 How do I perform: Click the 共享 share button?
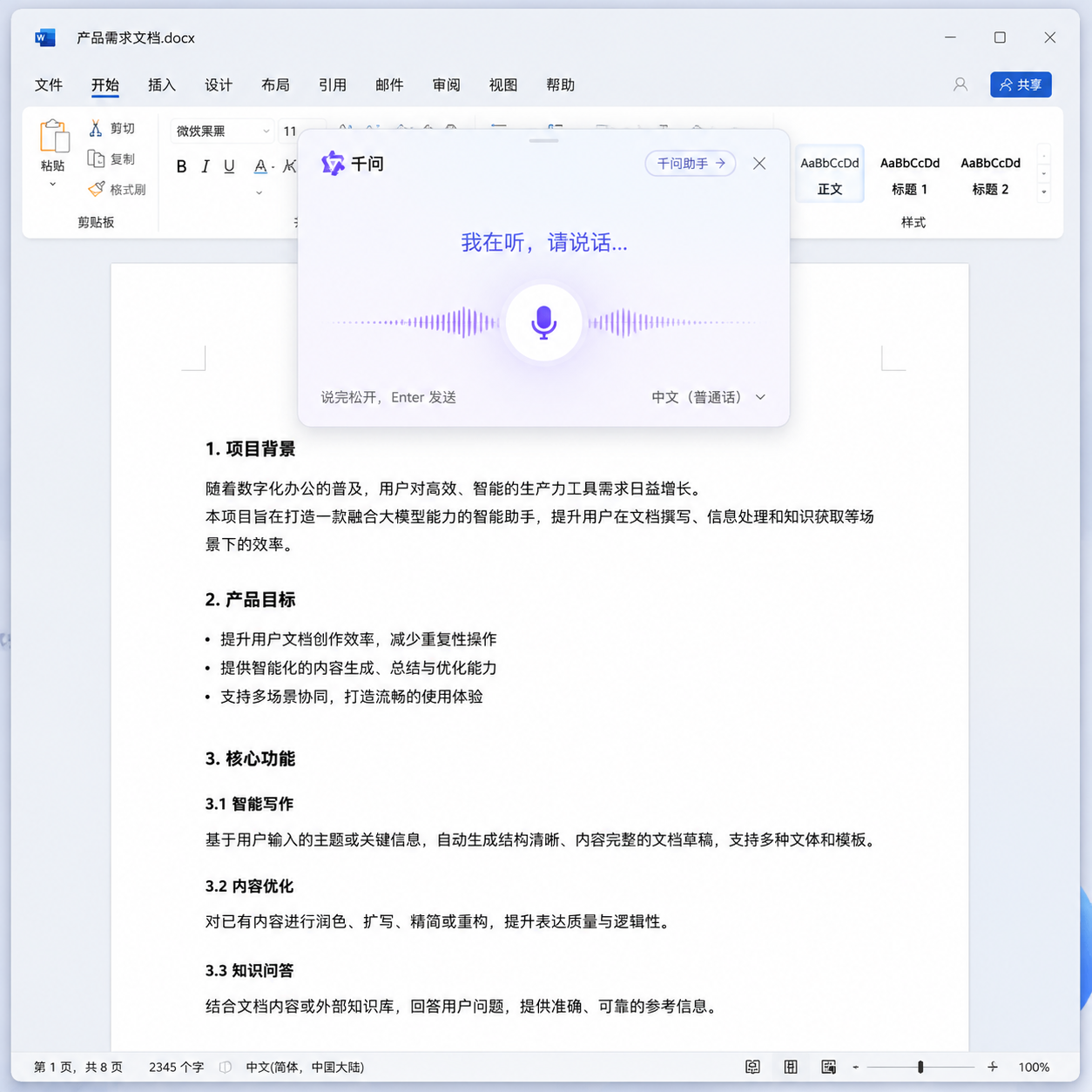[x=1021, y=84]
